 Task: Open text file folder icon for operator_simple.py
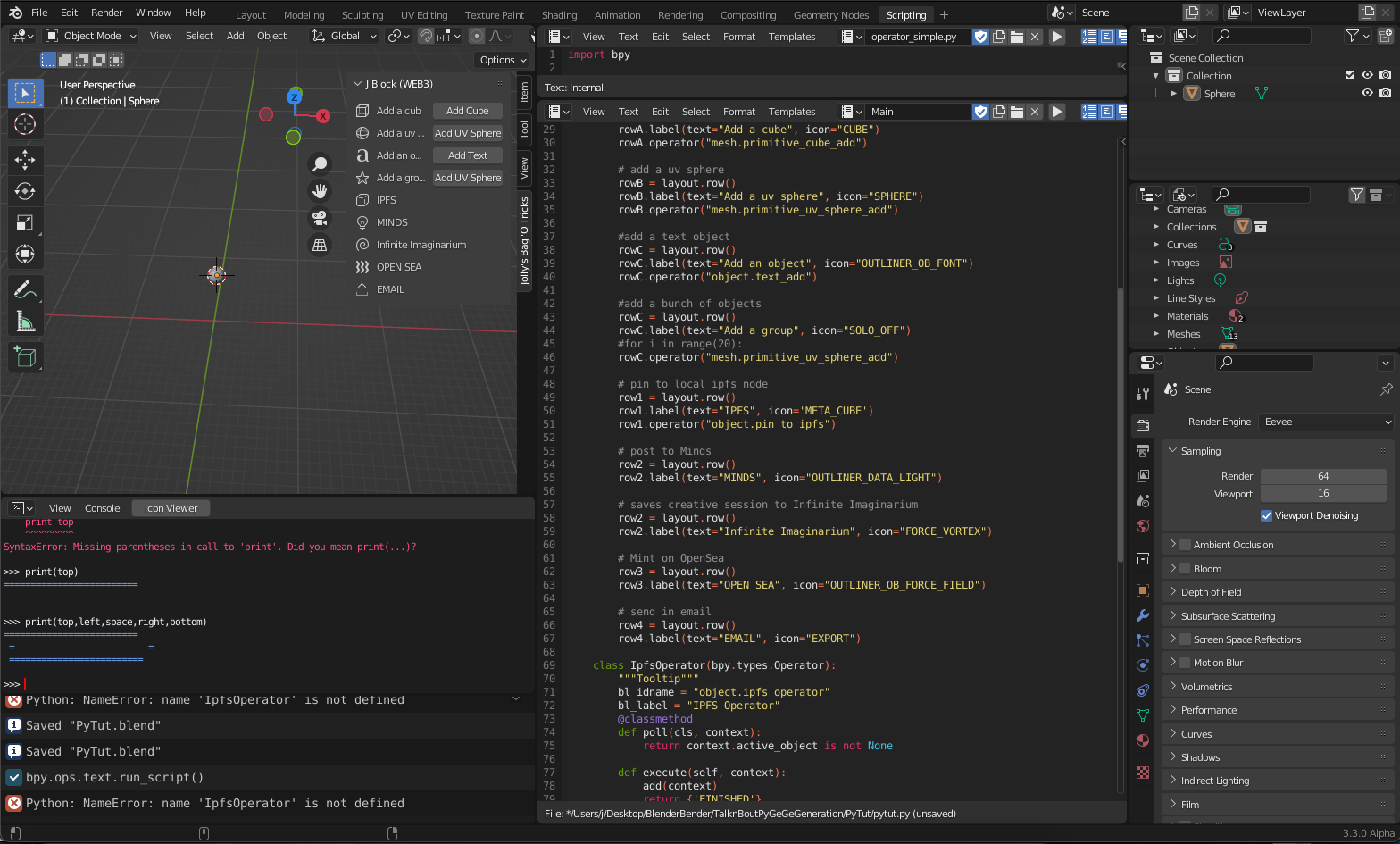tap(1017, 37)
